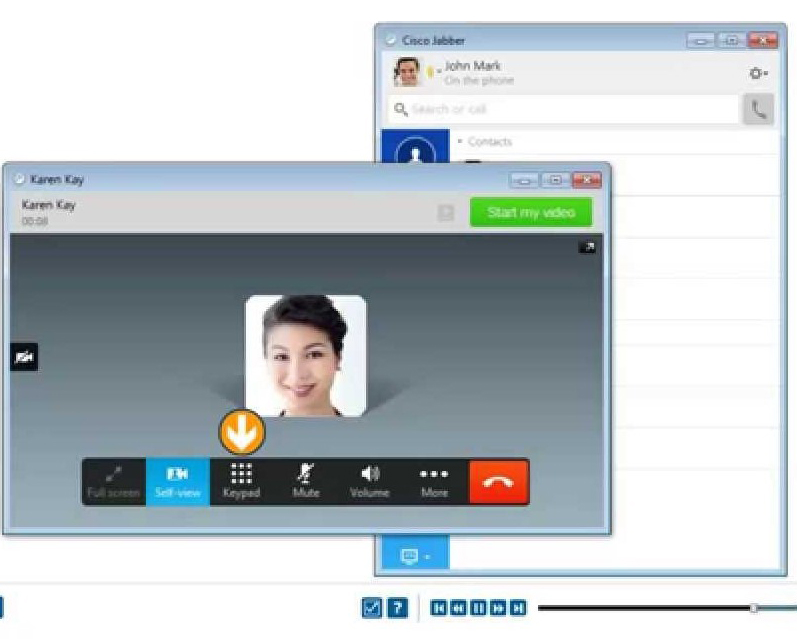Click the Karen Kay name in the call header
Viewport: 797px width, 639px height.
point(48,205)
